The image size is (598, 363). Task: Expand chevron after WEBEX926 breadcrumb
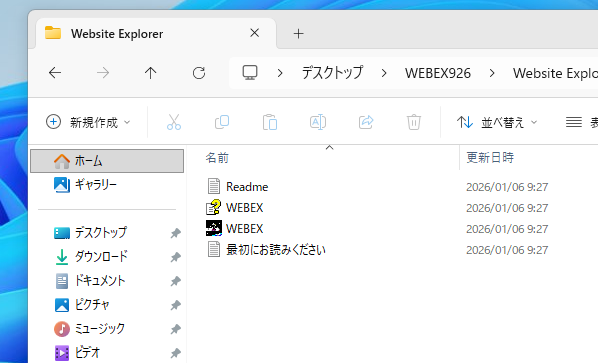[492, 73]
